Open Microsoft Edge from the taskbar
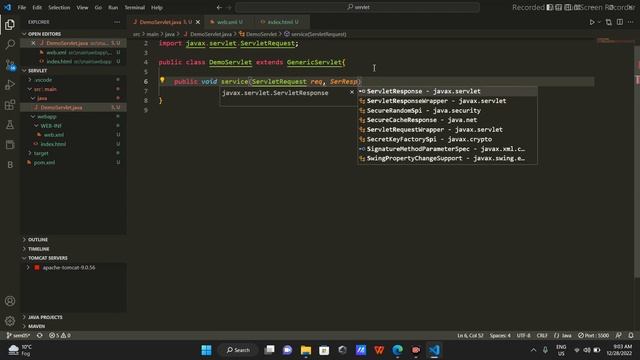 398,350
